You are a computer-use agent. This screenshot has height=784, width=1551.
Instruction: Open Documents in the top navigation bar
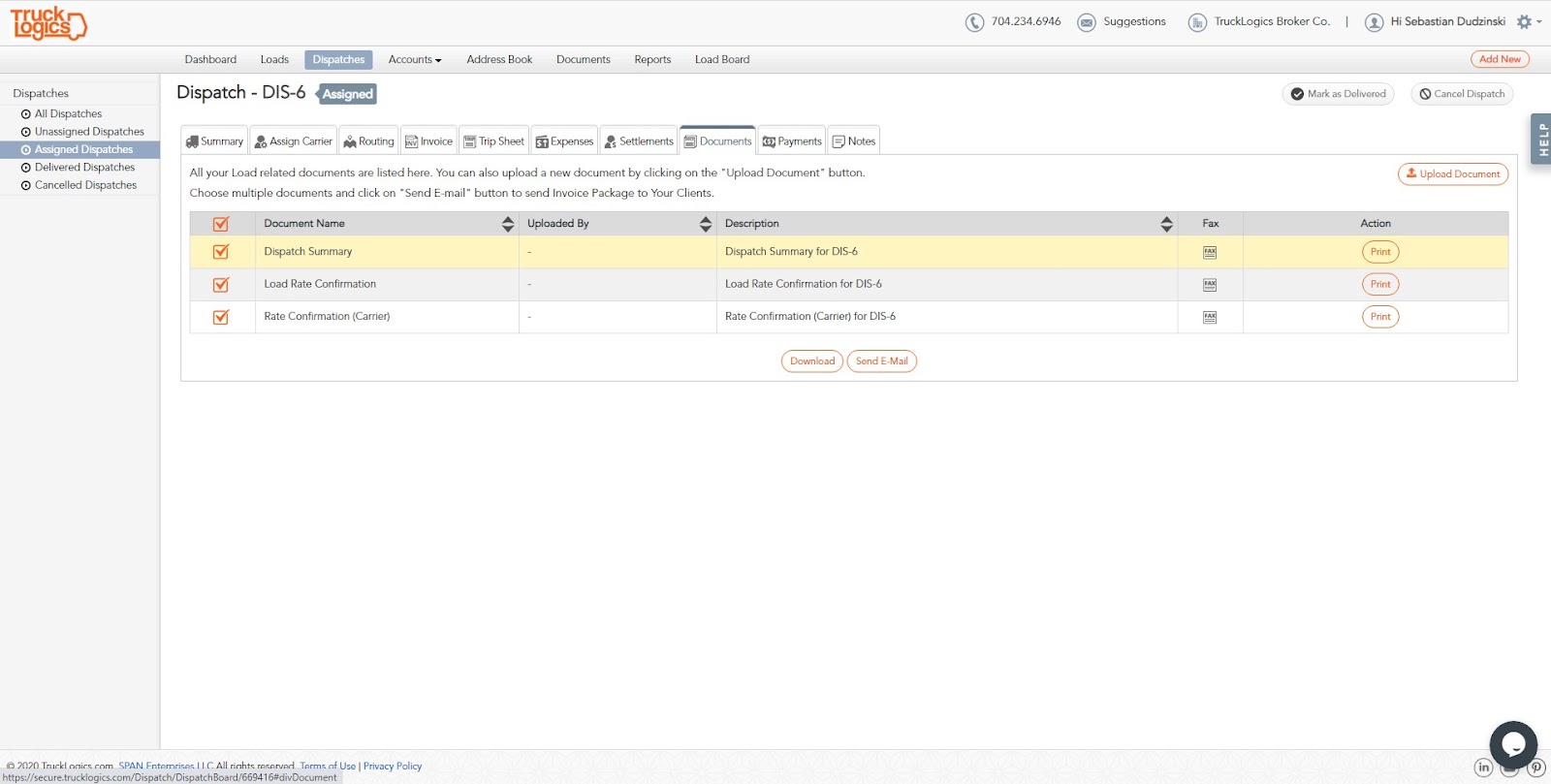pyautogui.click(x=584, y=60)
